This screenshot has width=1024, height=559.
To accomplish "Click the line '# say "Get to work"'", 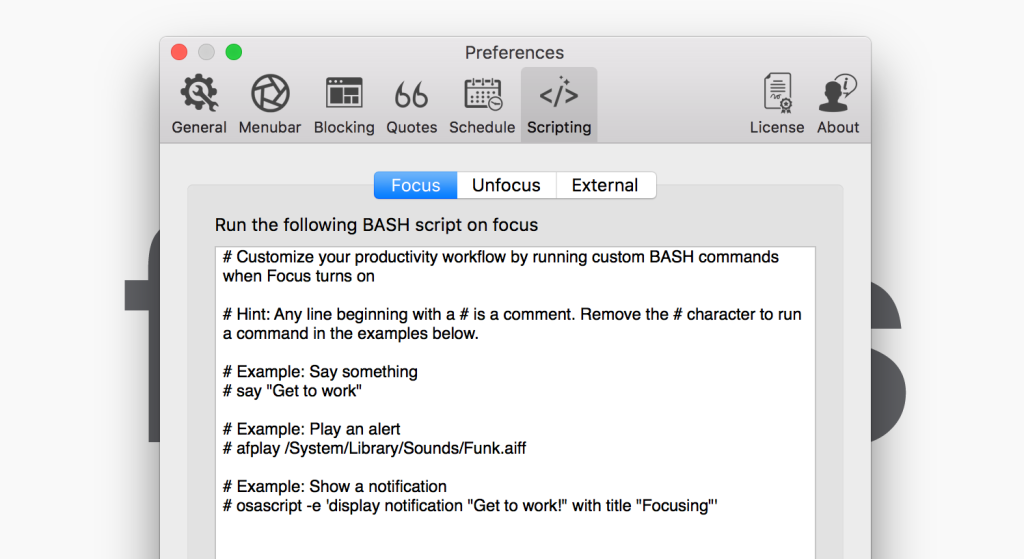I will (292, 391).
